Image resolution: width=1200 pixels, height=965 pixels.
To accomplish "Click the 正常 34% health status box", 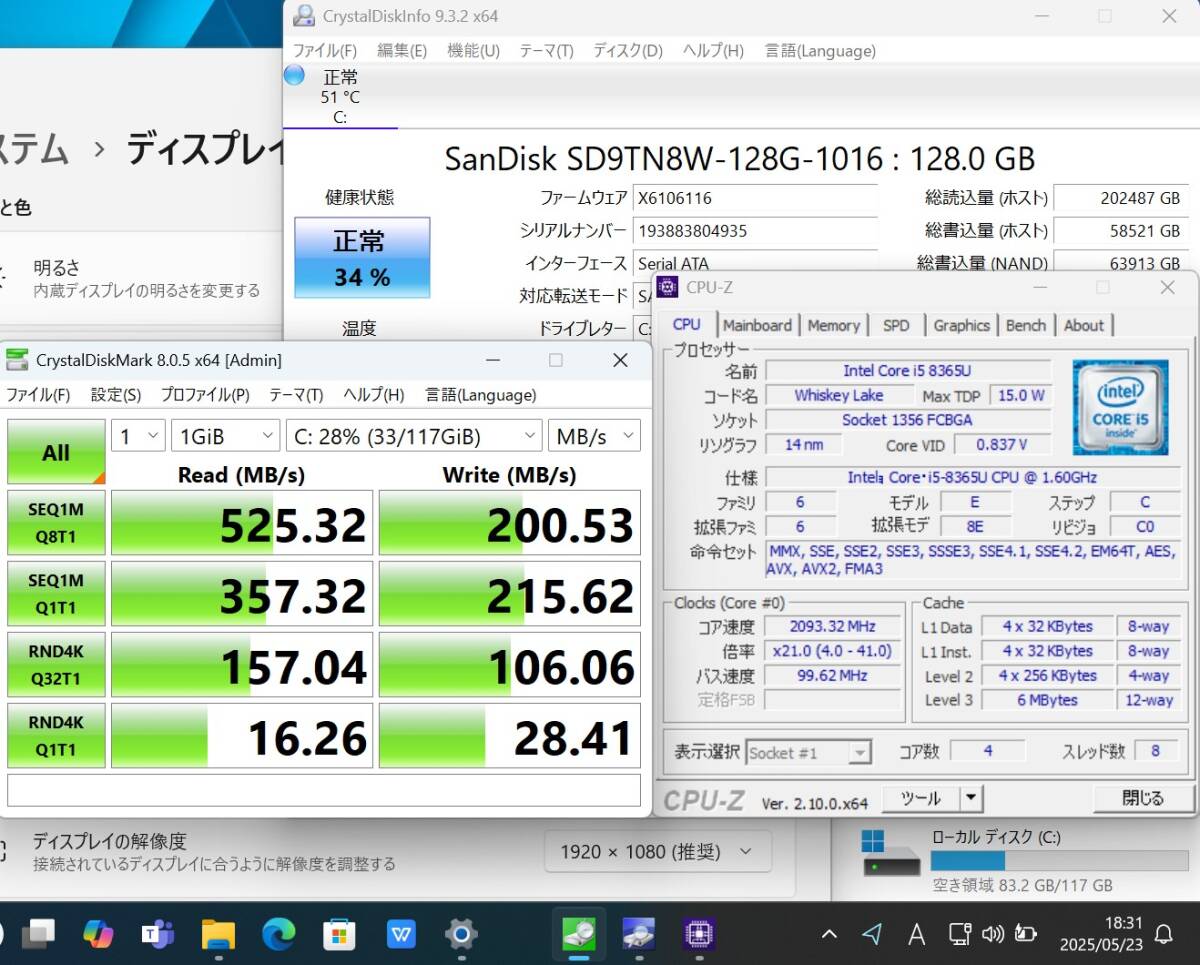I will (362, 257).
